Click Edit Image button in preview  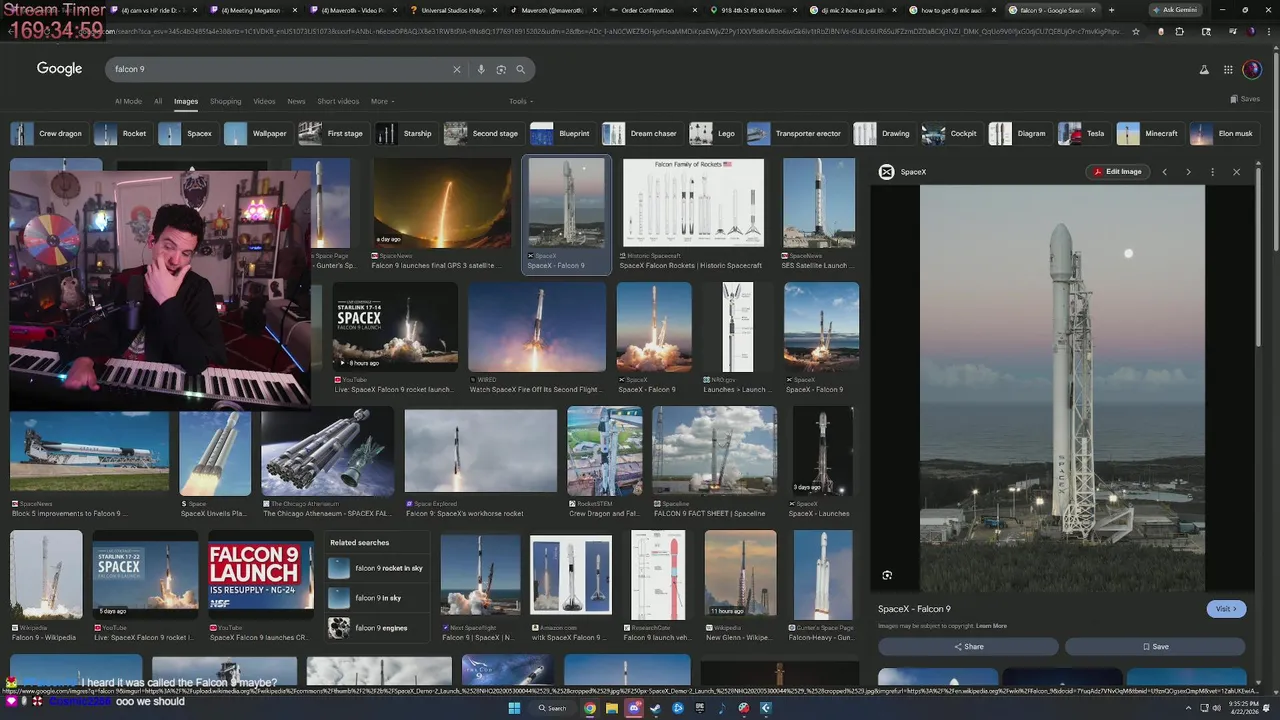point(1117,172)
